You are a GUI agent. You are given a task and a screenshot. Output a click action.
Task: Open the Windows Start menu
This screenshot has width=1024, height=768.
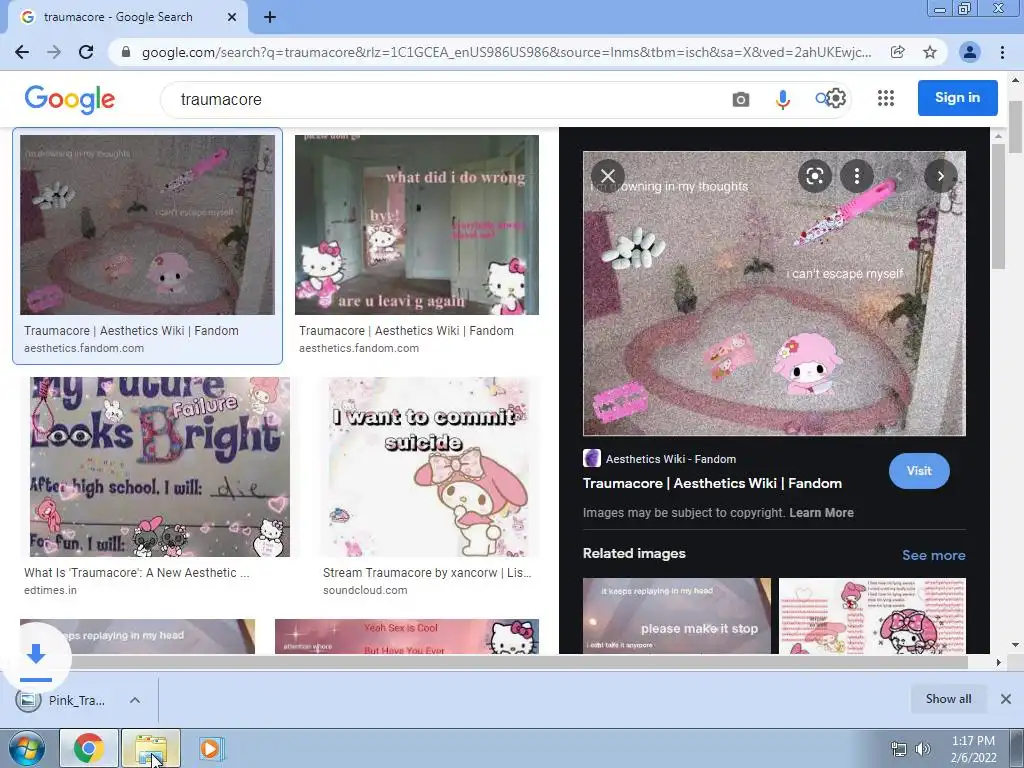pos(26,748)
